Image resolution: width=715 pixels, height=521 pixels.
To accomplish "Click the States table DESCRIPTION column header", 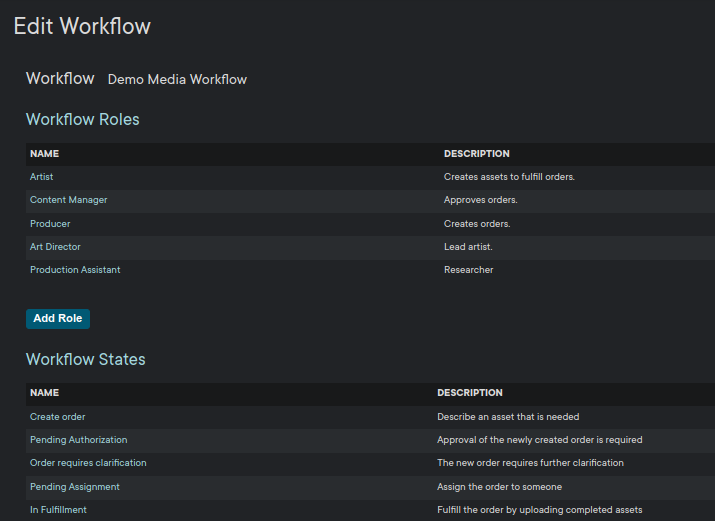I will 469,393.
